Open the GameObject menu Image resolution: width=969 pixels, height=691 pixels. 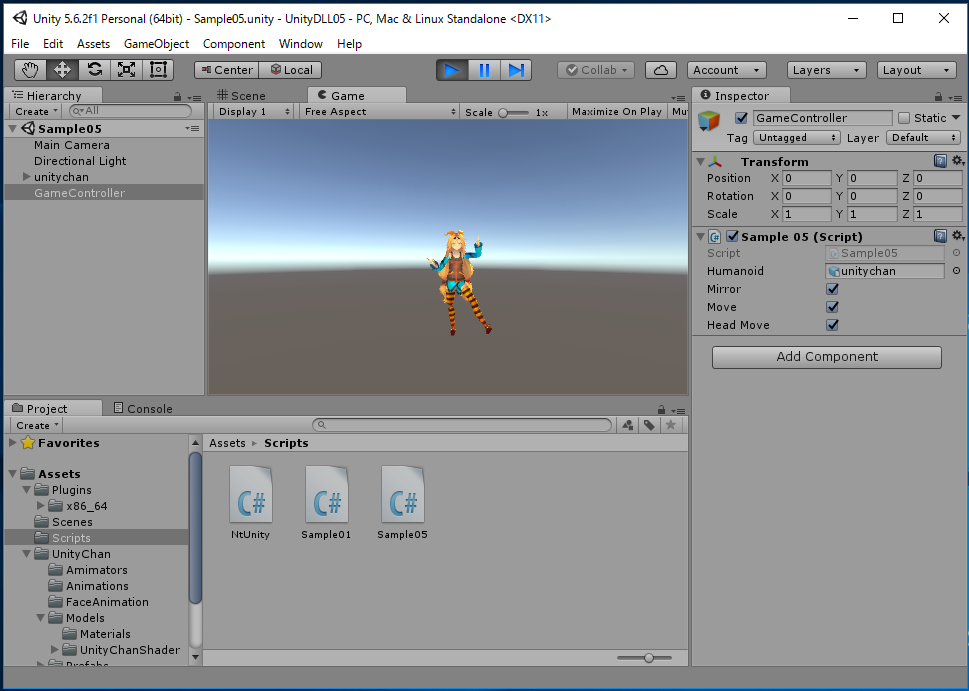pyautogui.click(x=156, y=44)
